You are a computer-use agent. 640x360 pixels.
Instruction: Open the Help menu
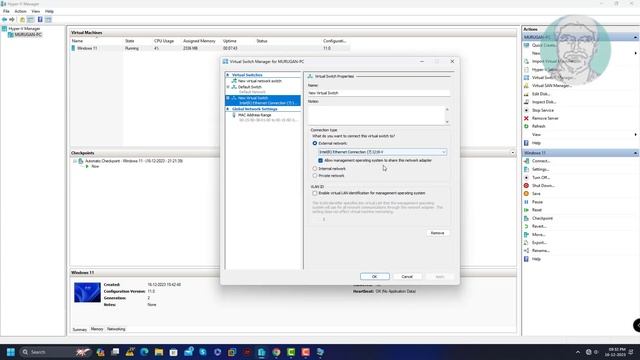tap(49, 11)
